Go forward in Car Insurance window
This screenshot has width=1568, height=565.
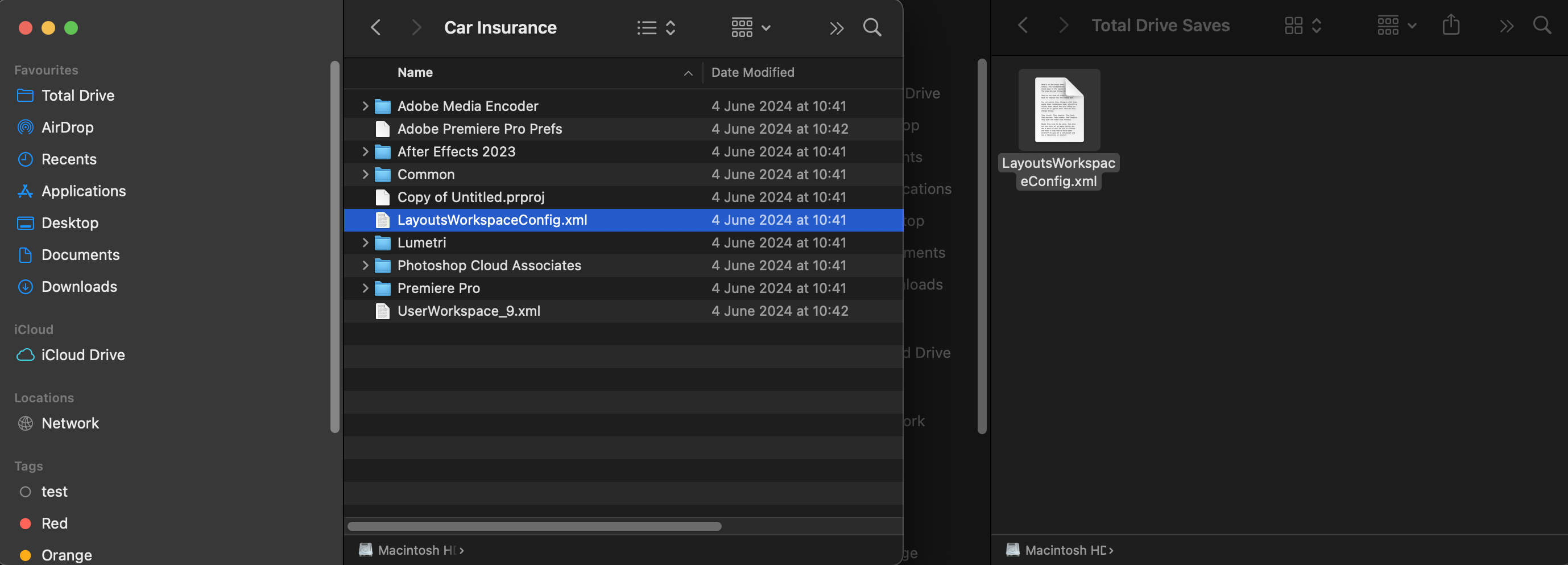[416, 27]
